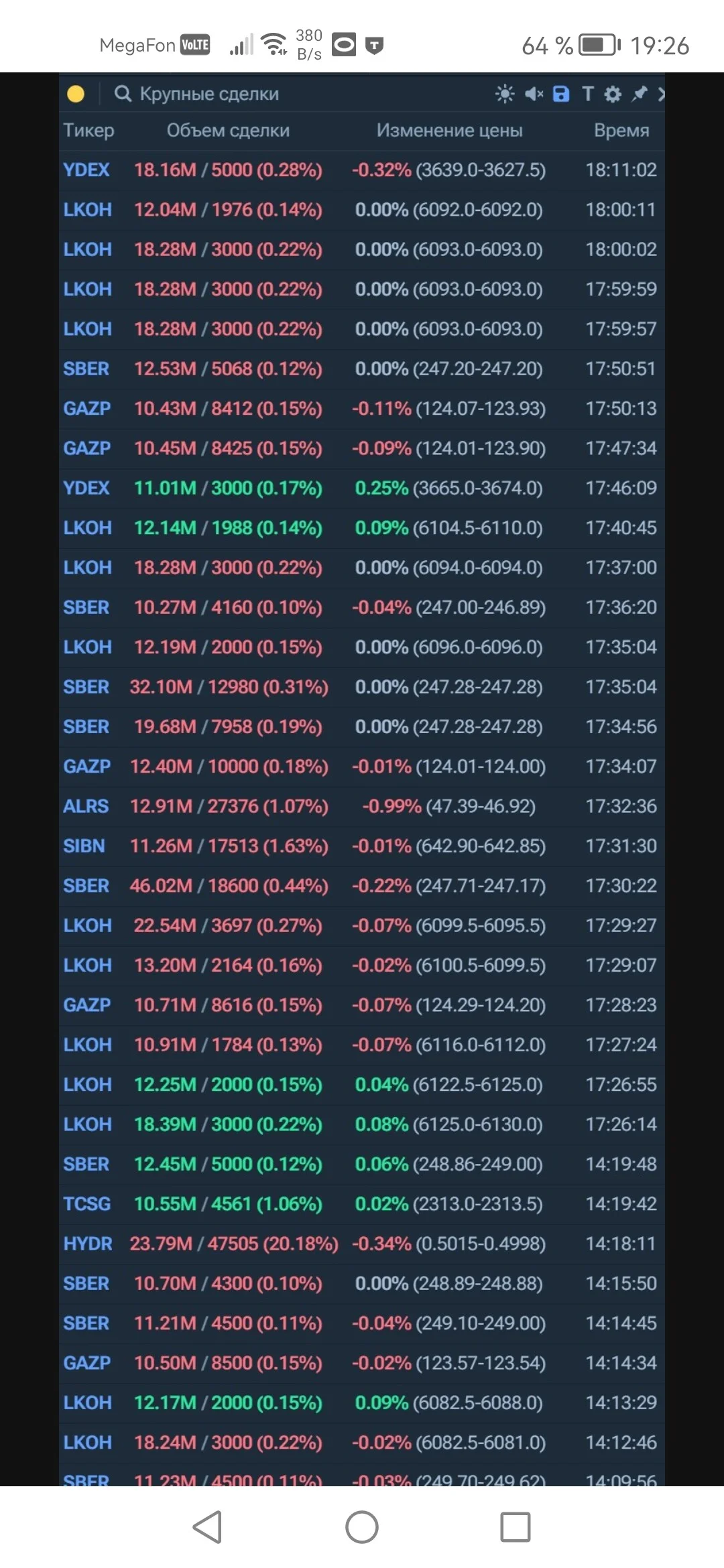Select GAZP ticker at 17:34:07
The width and height of the screenshot is (724, 1568).
click(x=87, y=767)
